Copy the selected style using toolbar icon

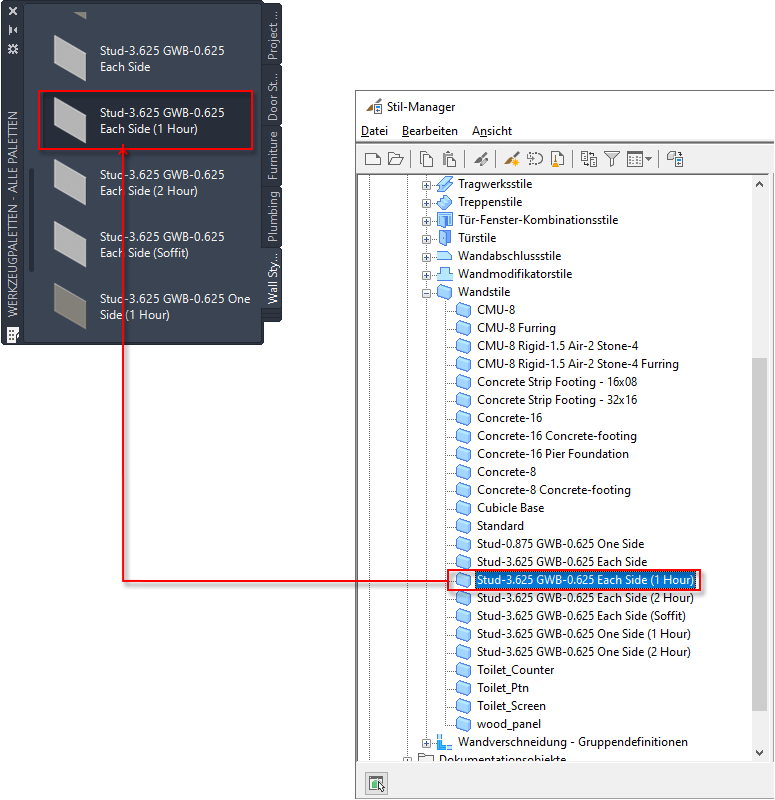click(426, 159)
